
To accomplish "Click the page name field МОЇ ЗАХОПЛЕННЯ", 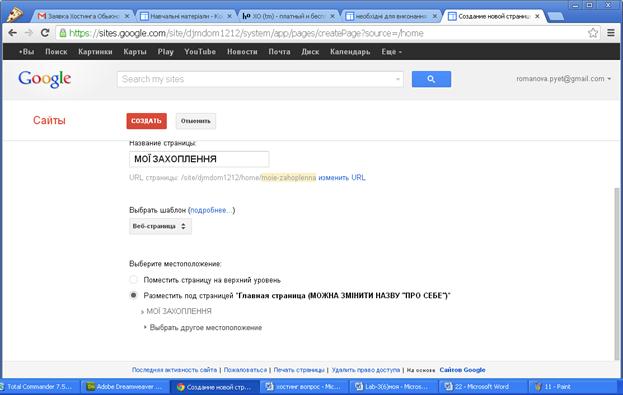I will [199, 159].
